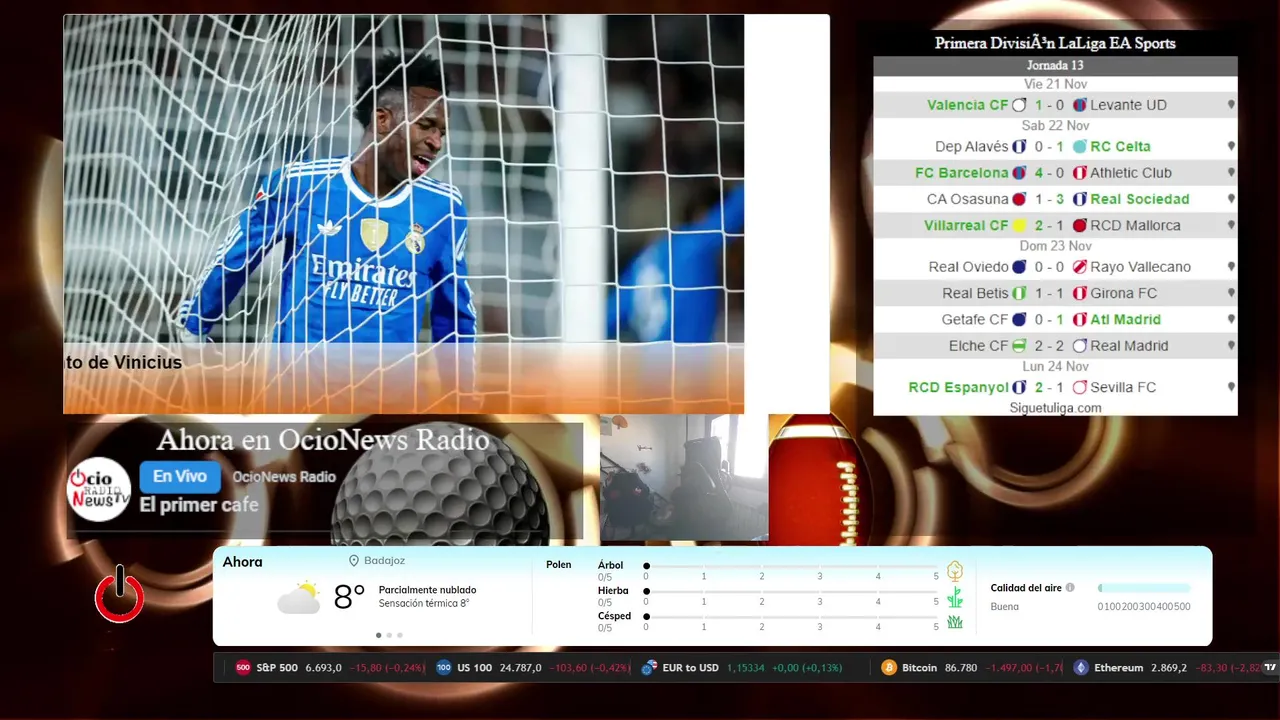Click the EUR to USD rate 1,15334
The width and height of the screenshot is (1280, 720).
tap(745, 668)
